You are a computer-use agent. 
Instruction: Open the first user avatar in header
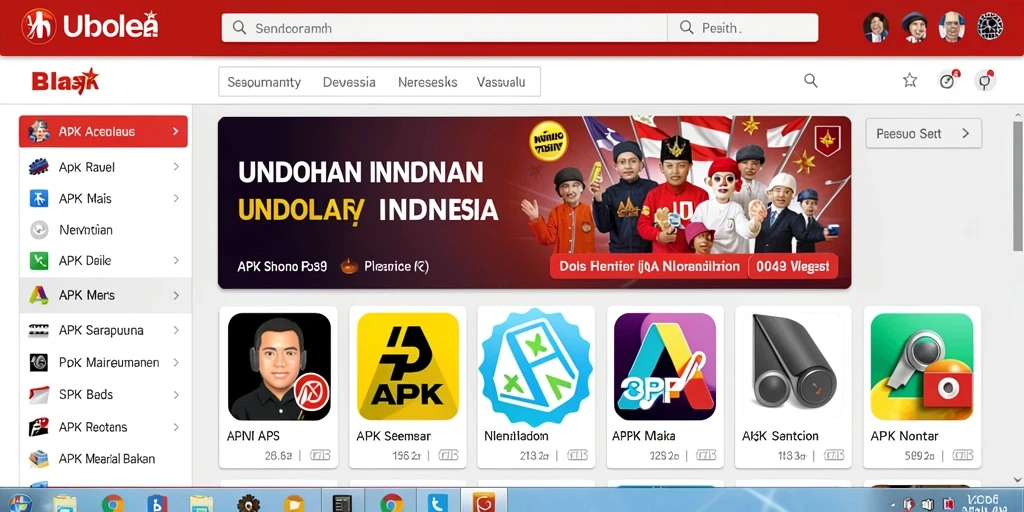[876, 27]
